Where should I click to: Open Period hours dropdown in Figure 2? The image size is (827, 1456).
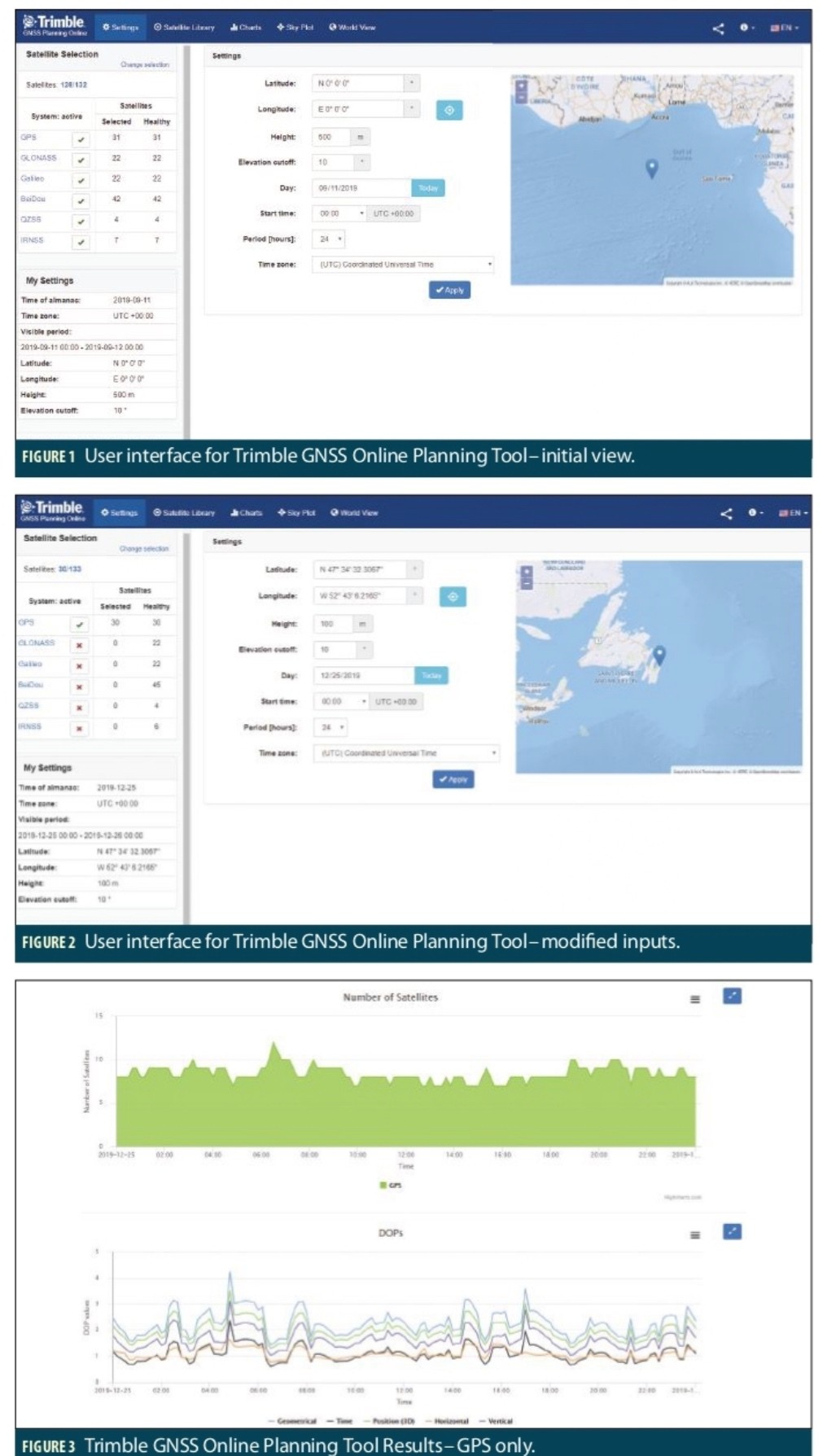coord(332,727)
